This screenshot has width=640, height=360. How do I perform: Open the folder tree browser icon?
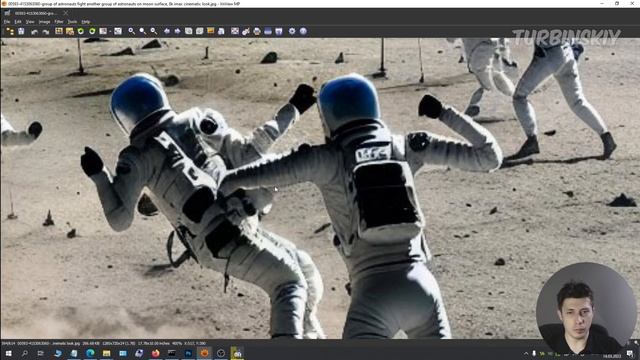pyautogui.click(x=10, y=31)
